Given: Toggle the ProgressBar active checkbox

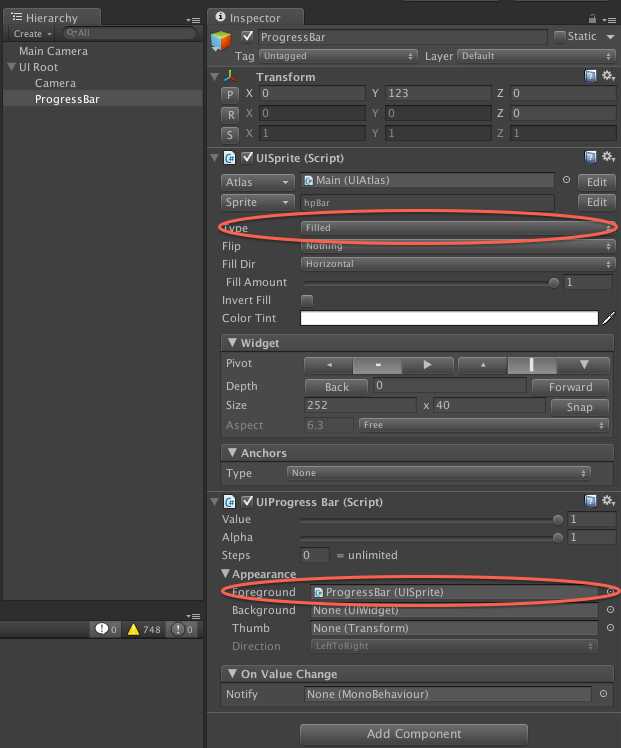Looking at the screenshot, I should (x=247, y=36).
